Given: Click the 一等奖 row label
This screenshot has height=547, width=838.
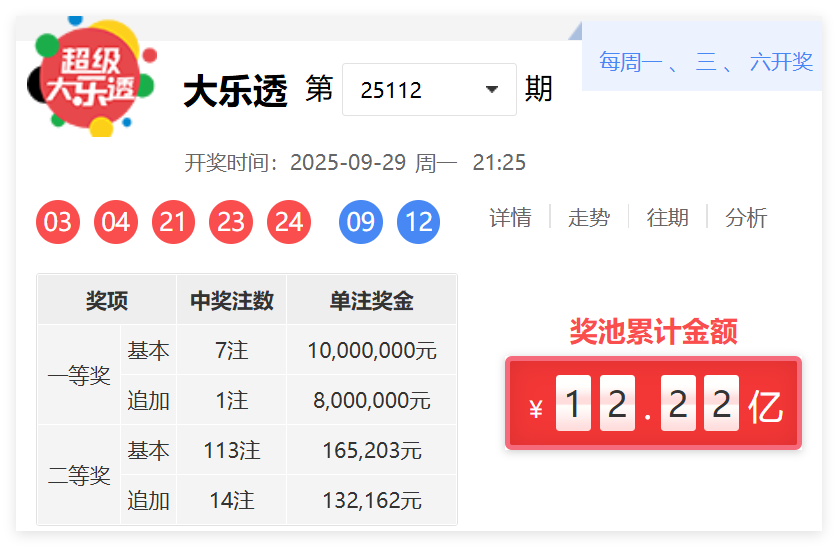Looking at the screenshot, I should point(79,375).
